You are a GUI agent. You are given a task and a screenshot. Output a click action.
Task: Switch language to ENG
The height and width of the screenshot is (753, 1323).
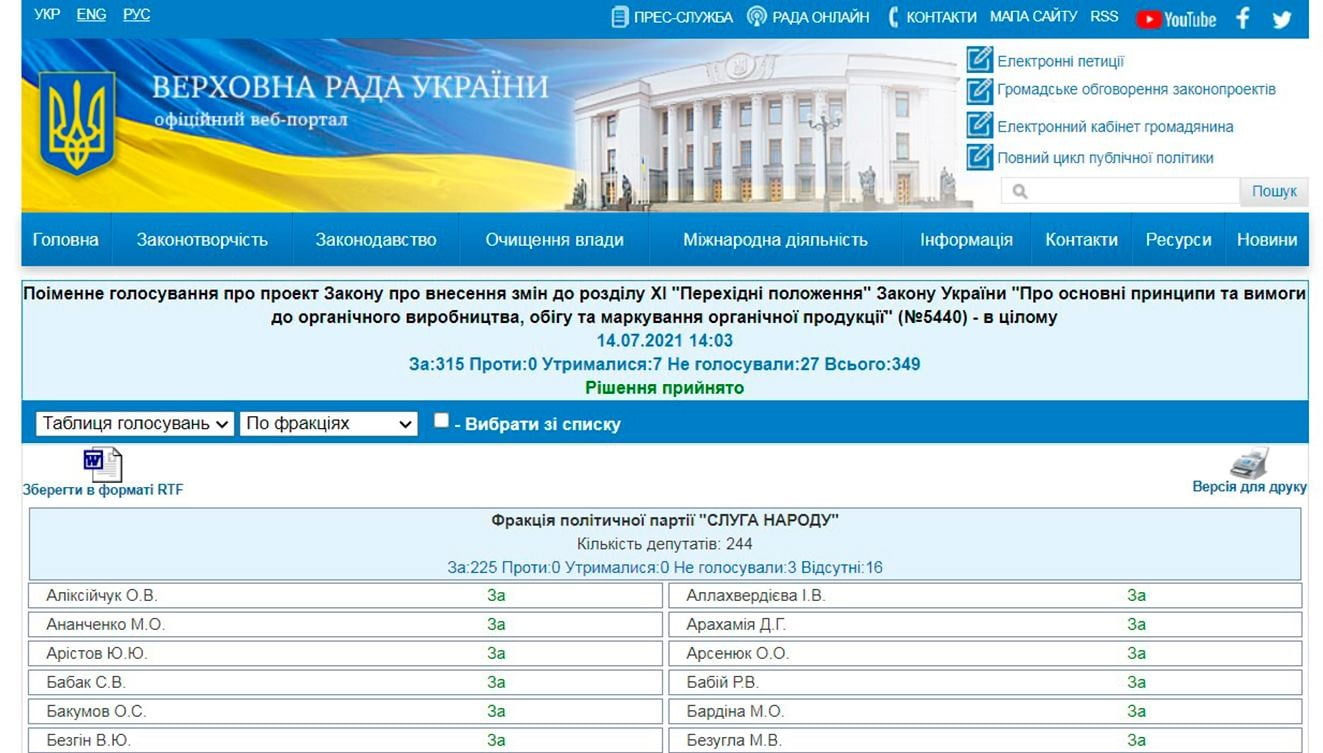pyautogui.click(x=91, y=15)
